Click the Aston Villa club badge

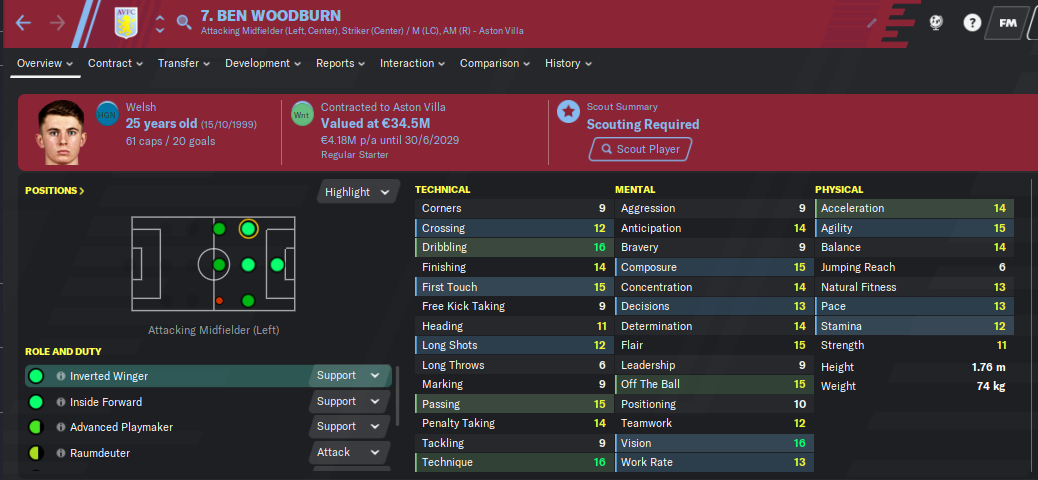[126, 23]
